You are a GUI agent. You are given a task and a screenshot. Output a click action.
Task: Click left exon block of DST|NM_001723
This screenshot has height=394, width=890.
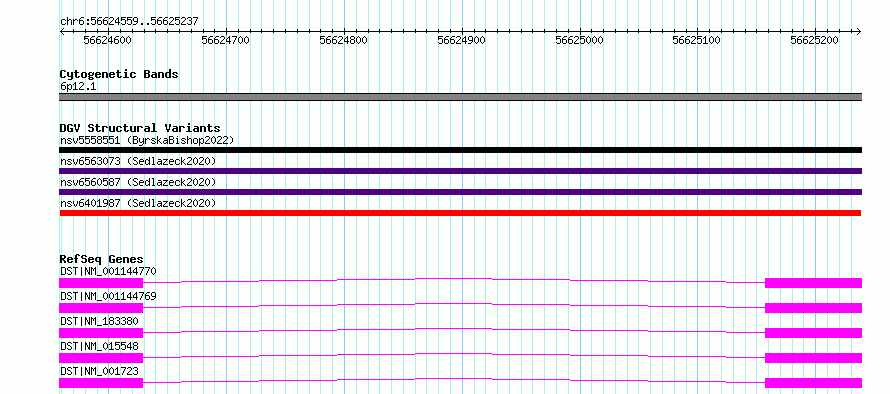[x=101, y=383]
